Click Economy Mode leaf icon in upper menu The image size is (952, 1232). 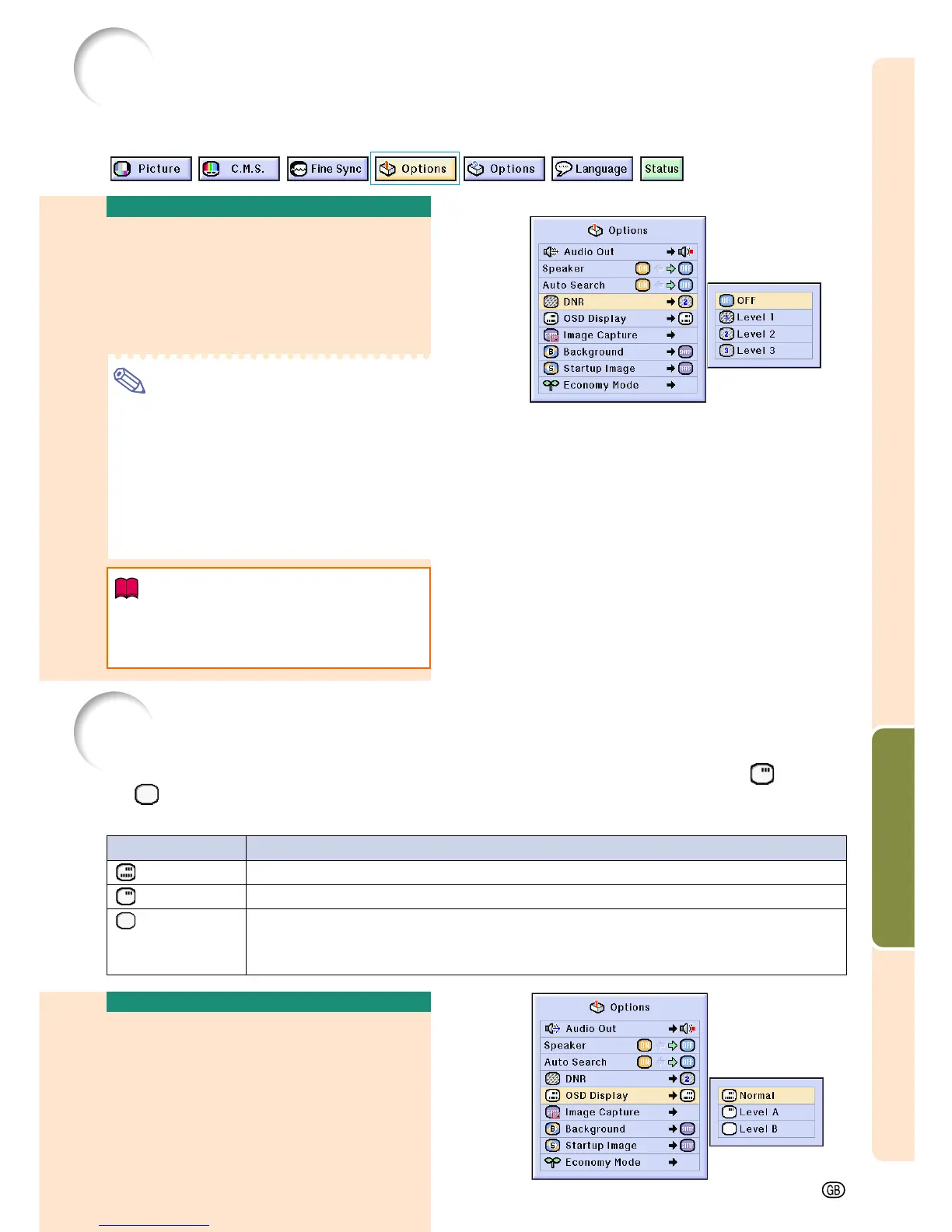pos(551,385)
